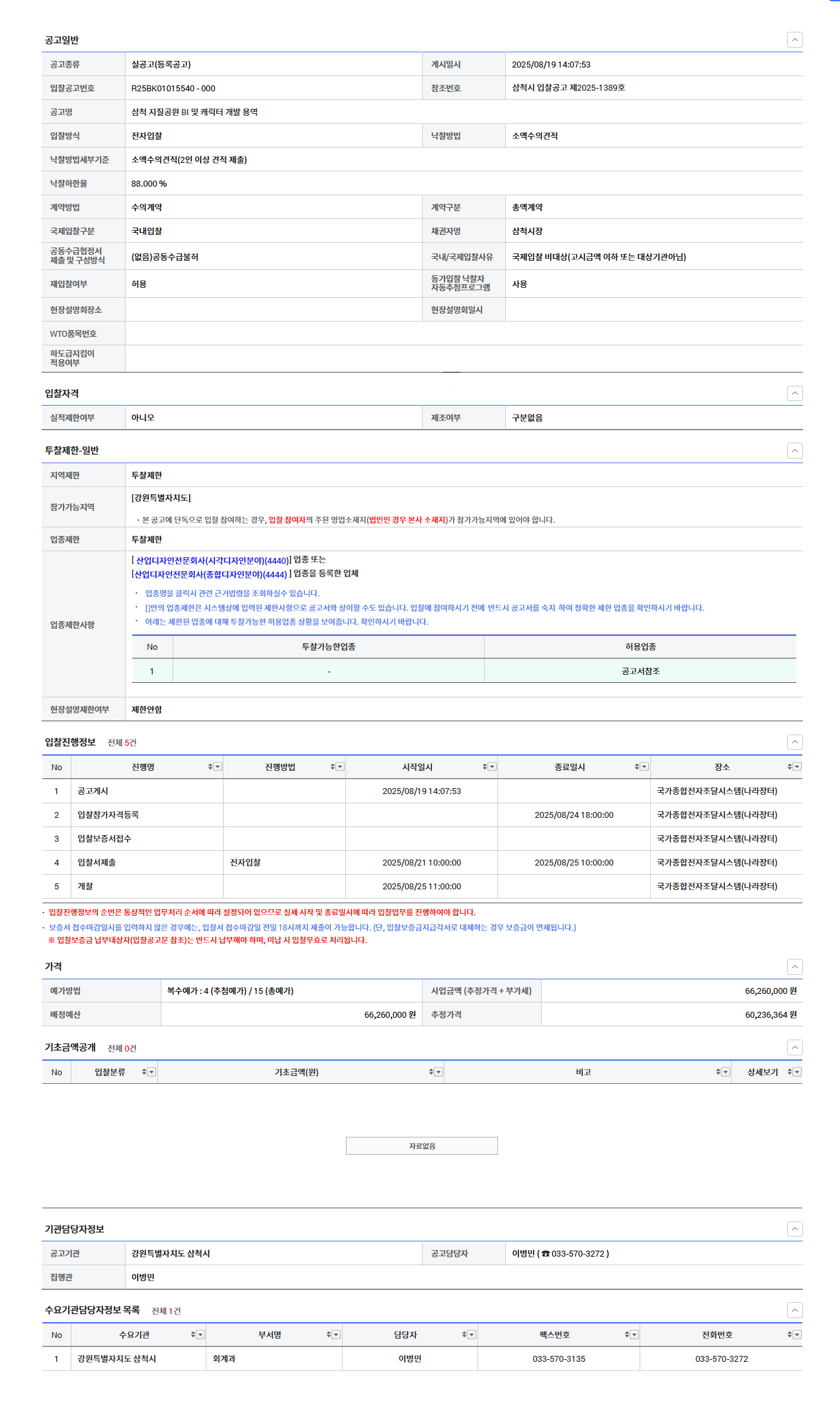Image resolution: width=840 pixels, height=1426 pixels.
Task: Collapse the 투찰제한-일반 section
Action: click(x=795, y=451)
